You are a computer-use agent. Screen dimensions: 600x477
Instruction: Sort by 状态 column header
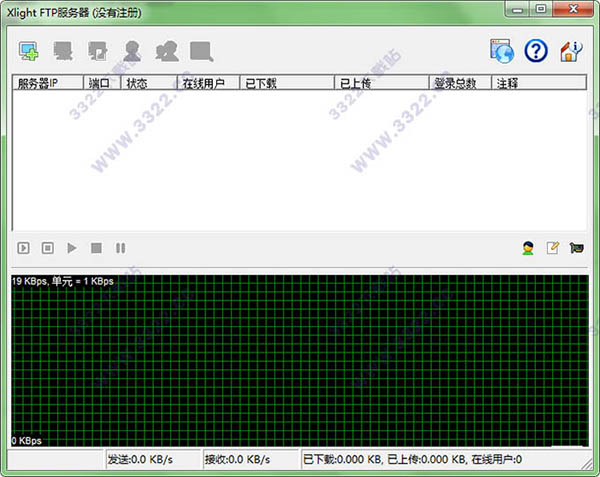pos(149,83)
